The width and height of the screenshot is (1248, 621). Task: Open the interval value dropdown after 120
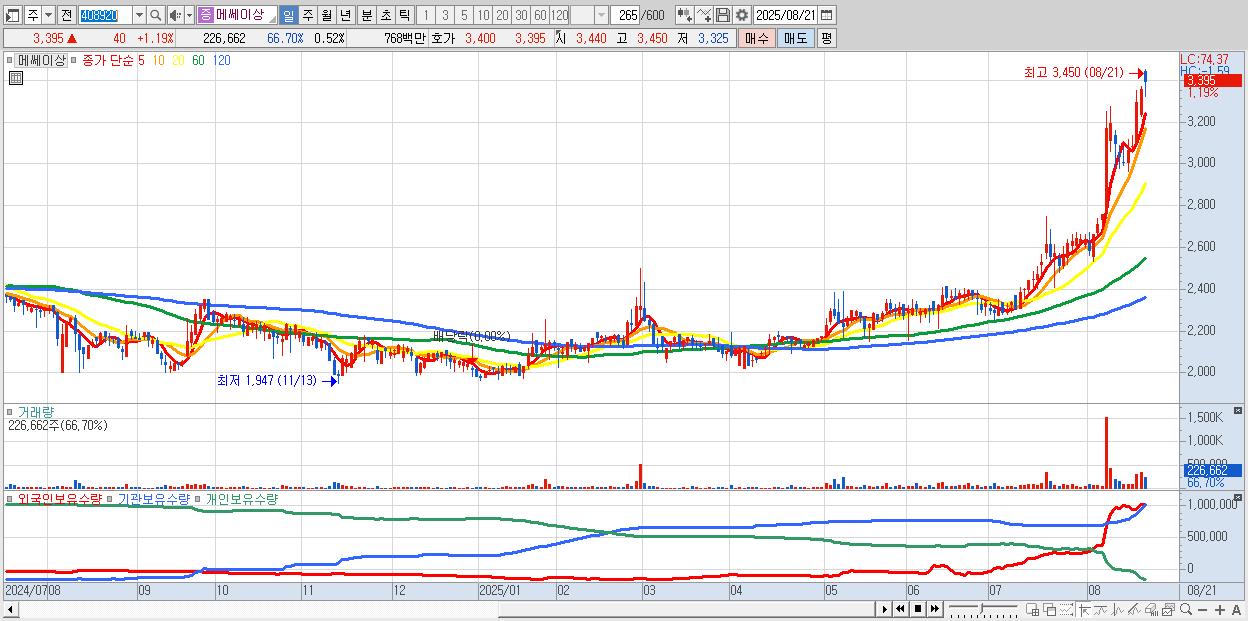click(601, 15)
